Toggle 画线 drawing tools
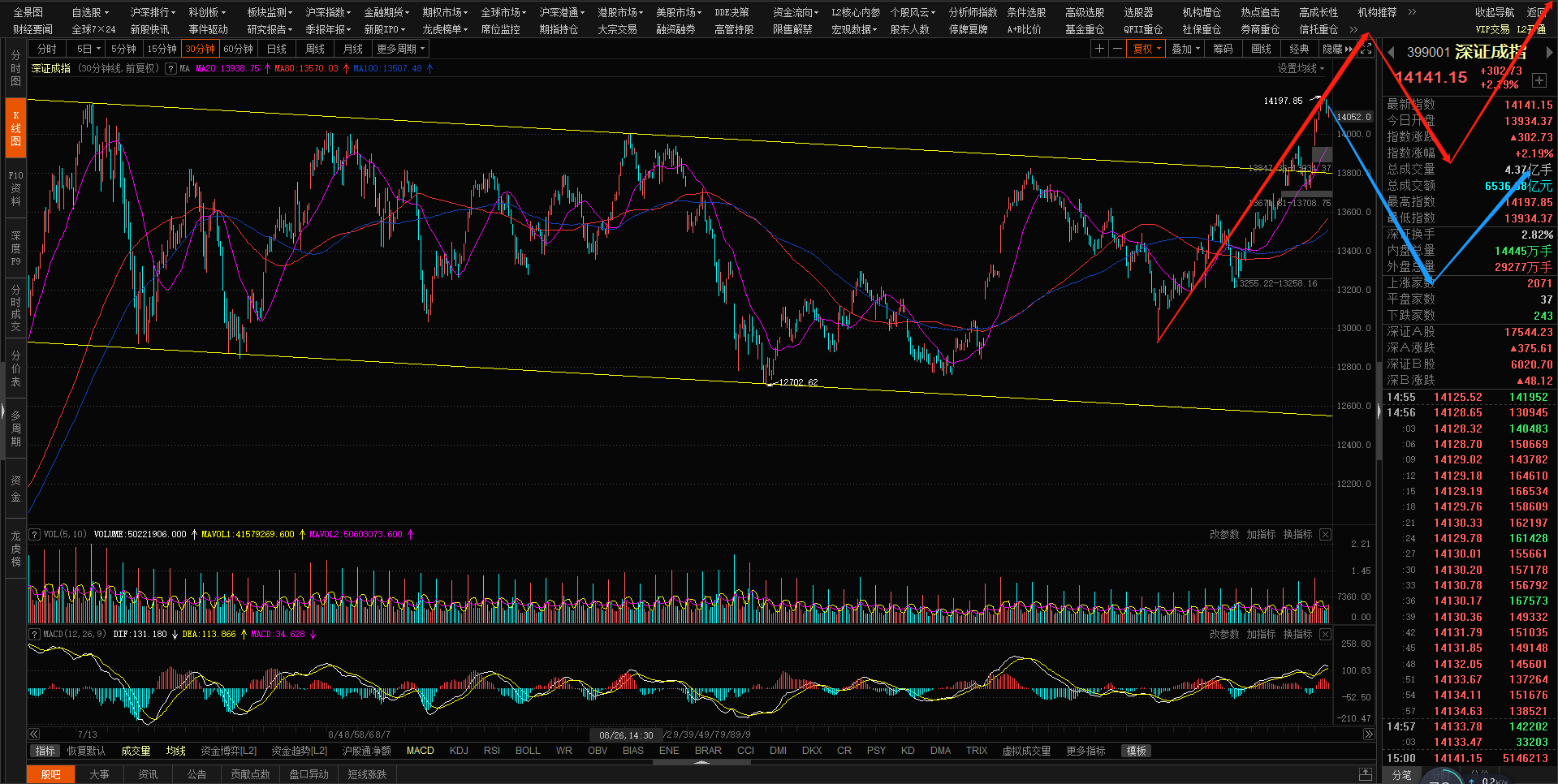Screen dimensions: 1558x784 1262,49
